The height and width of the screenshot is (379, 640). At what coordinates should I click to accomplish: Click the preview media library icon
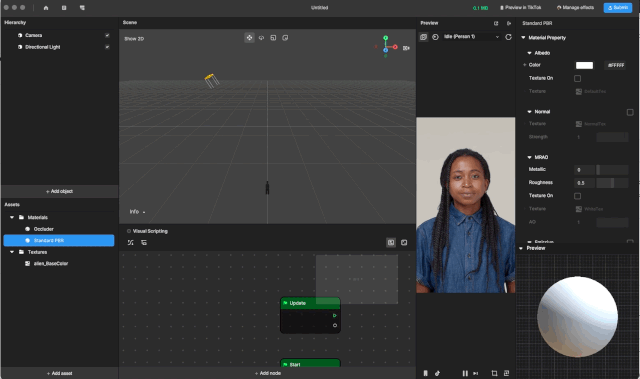[423, 37]
